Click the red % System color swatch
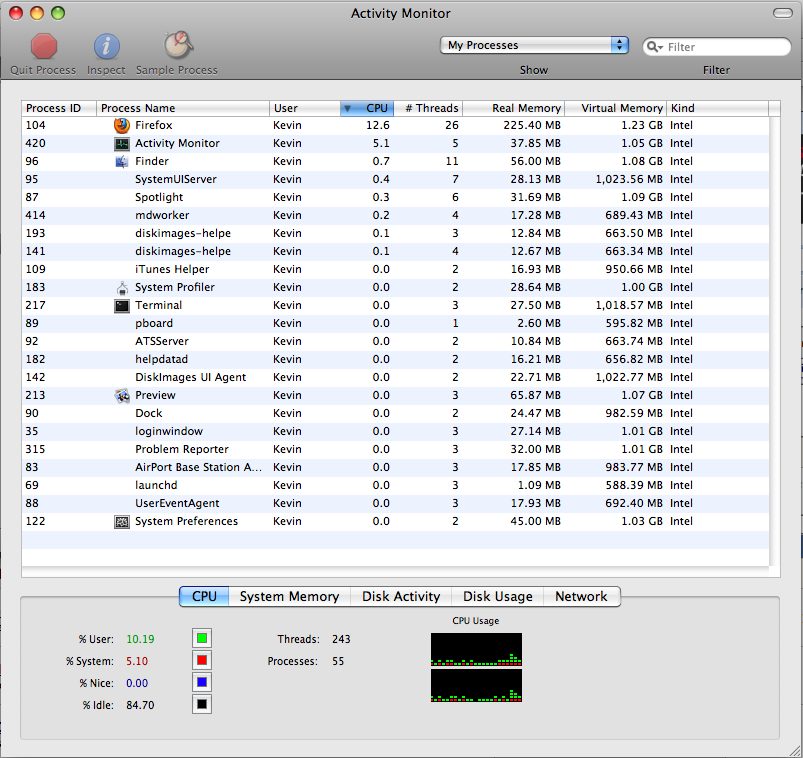 coord(202,660)
